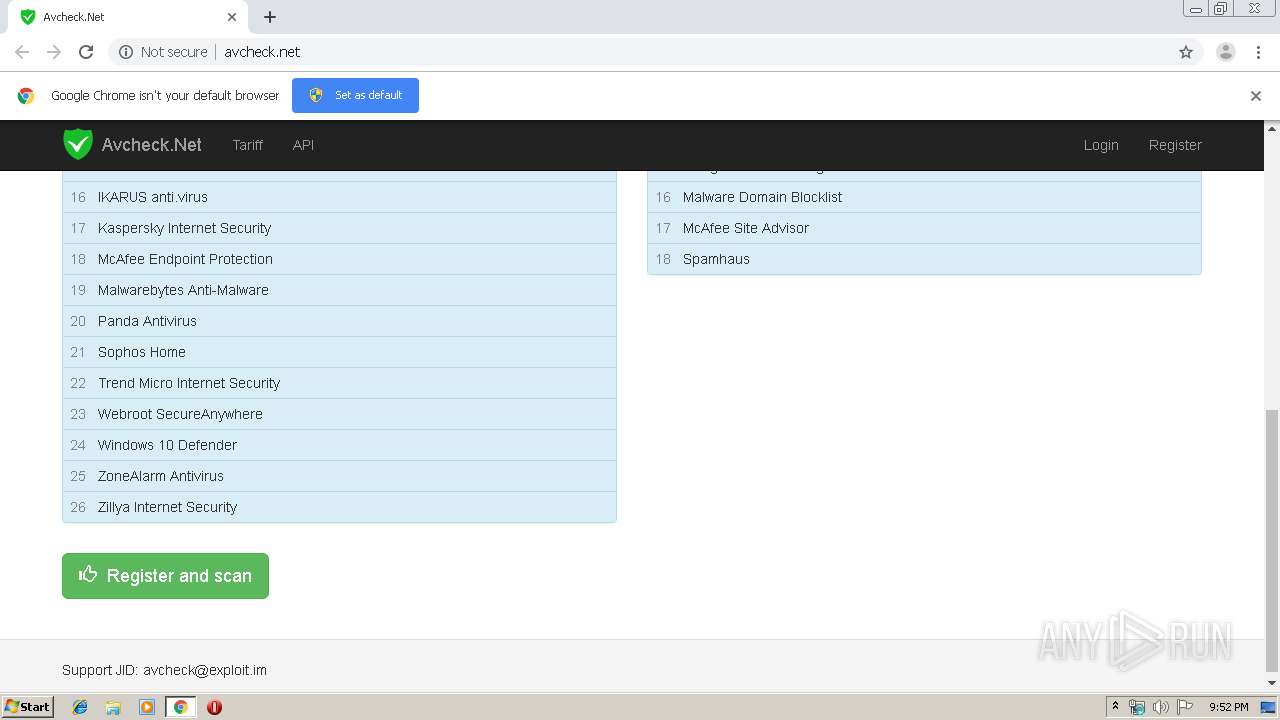Open the taskbar file explorer folder icon
The width and height of the screenshot is (1280, 720).
pyautogui.click(x=113, y=707)
